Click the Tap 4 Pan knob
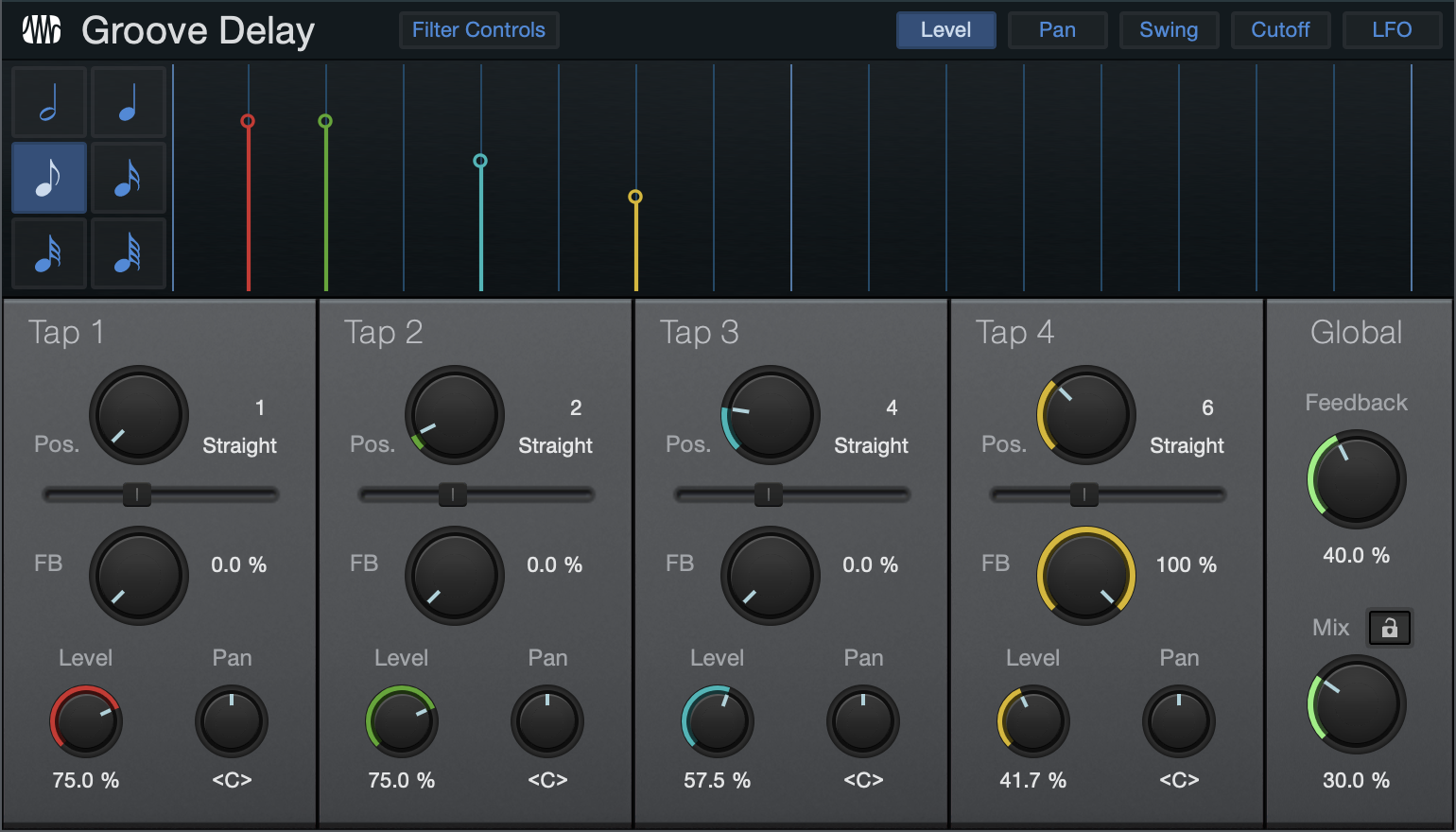The width and height of the screenshot is (1456, 832). click(1179, 721)
